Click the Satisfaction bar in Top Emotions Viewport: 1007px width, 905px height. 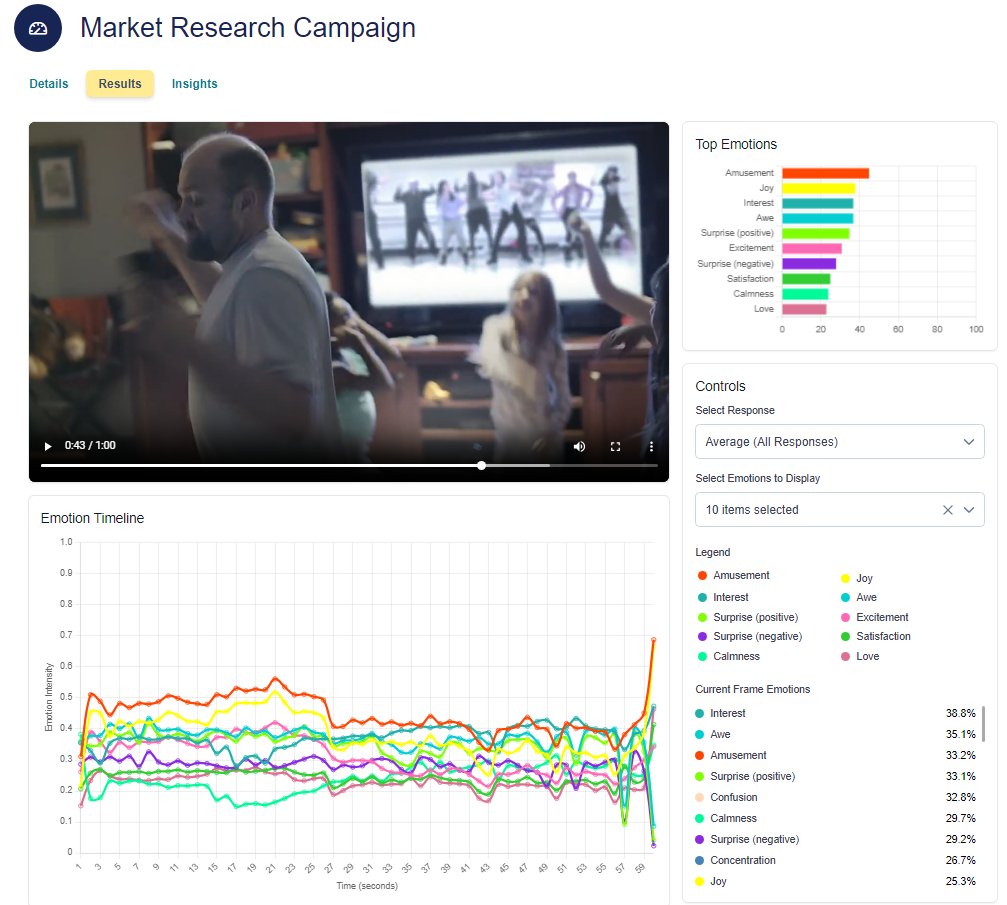(806, 279)
